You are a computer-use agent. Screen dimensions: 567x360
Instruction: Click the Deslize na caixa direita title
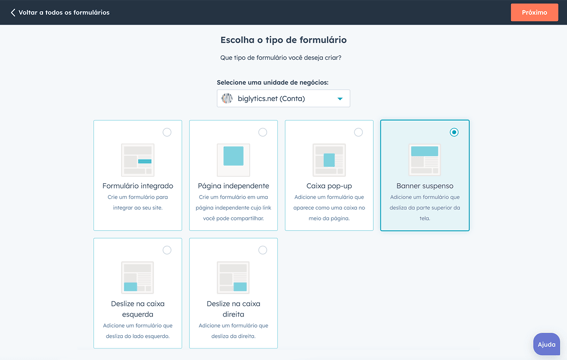click(233, 309)
